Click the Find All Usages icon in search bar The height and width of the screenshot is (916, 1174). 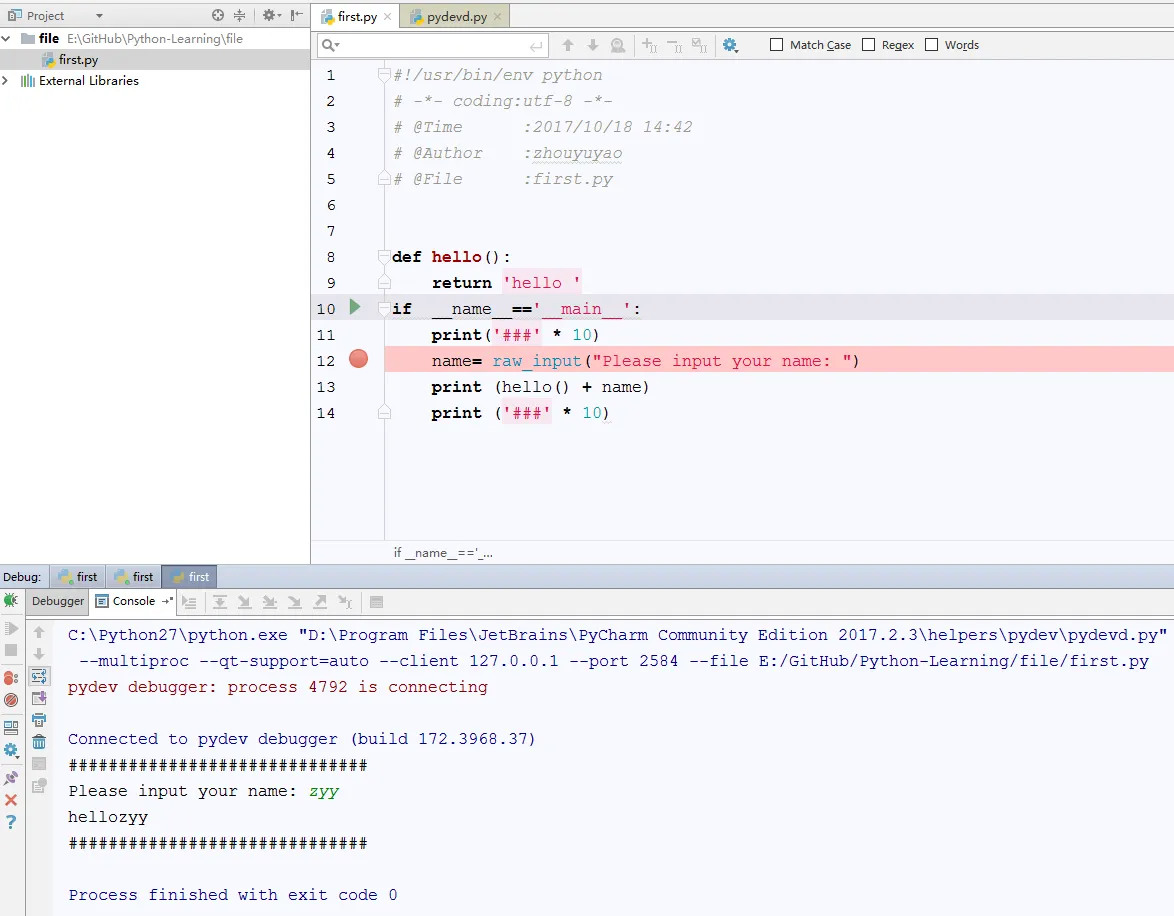618,46
